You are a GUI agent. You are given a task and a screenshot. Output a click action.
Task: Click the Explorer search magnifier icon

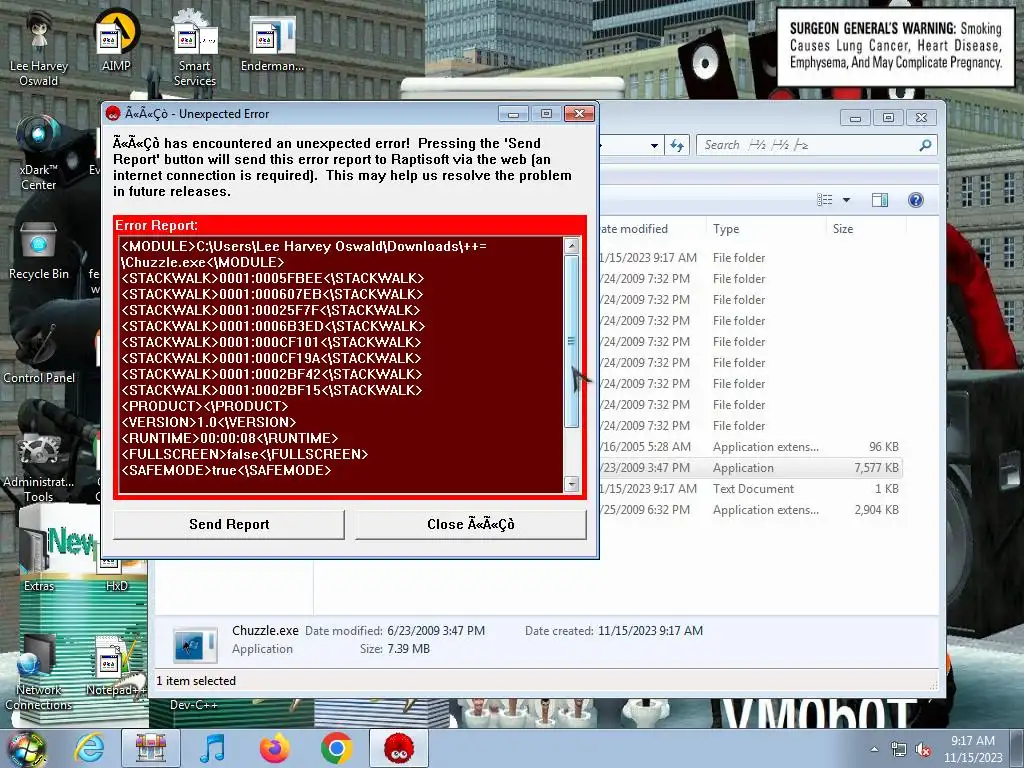(925, 145)
